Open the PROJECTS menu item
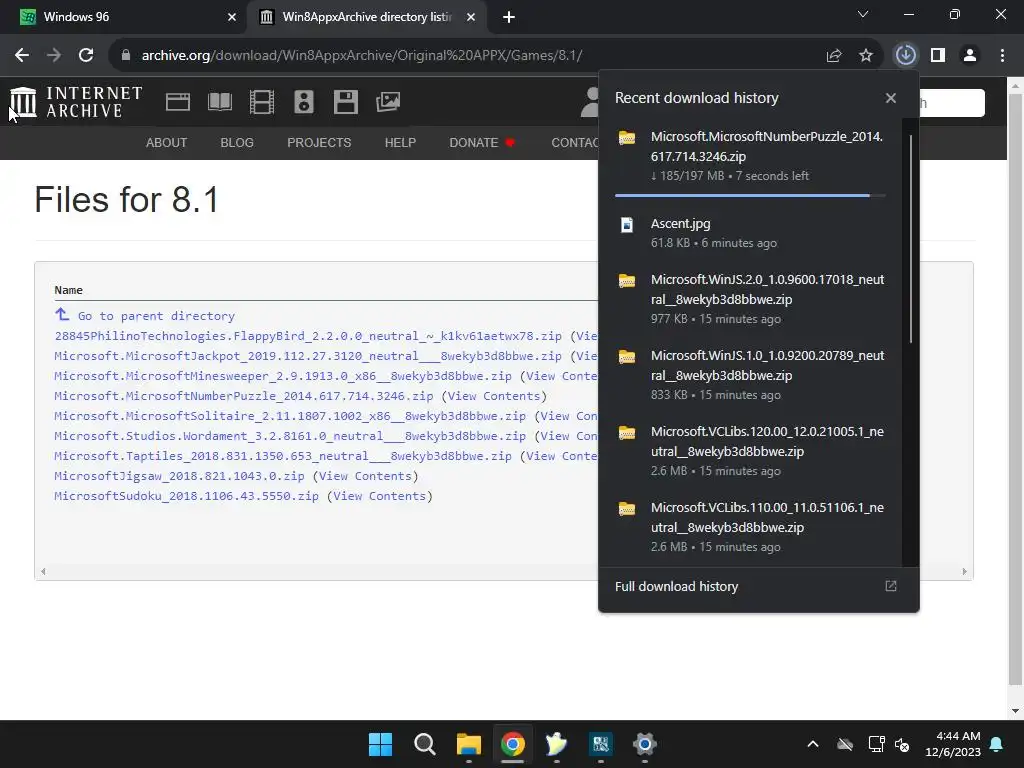Image resolution: width=1024 pixels, height=768 pixels. tap(319, 142)
